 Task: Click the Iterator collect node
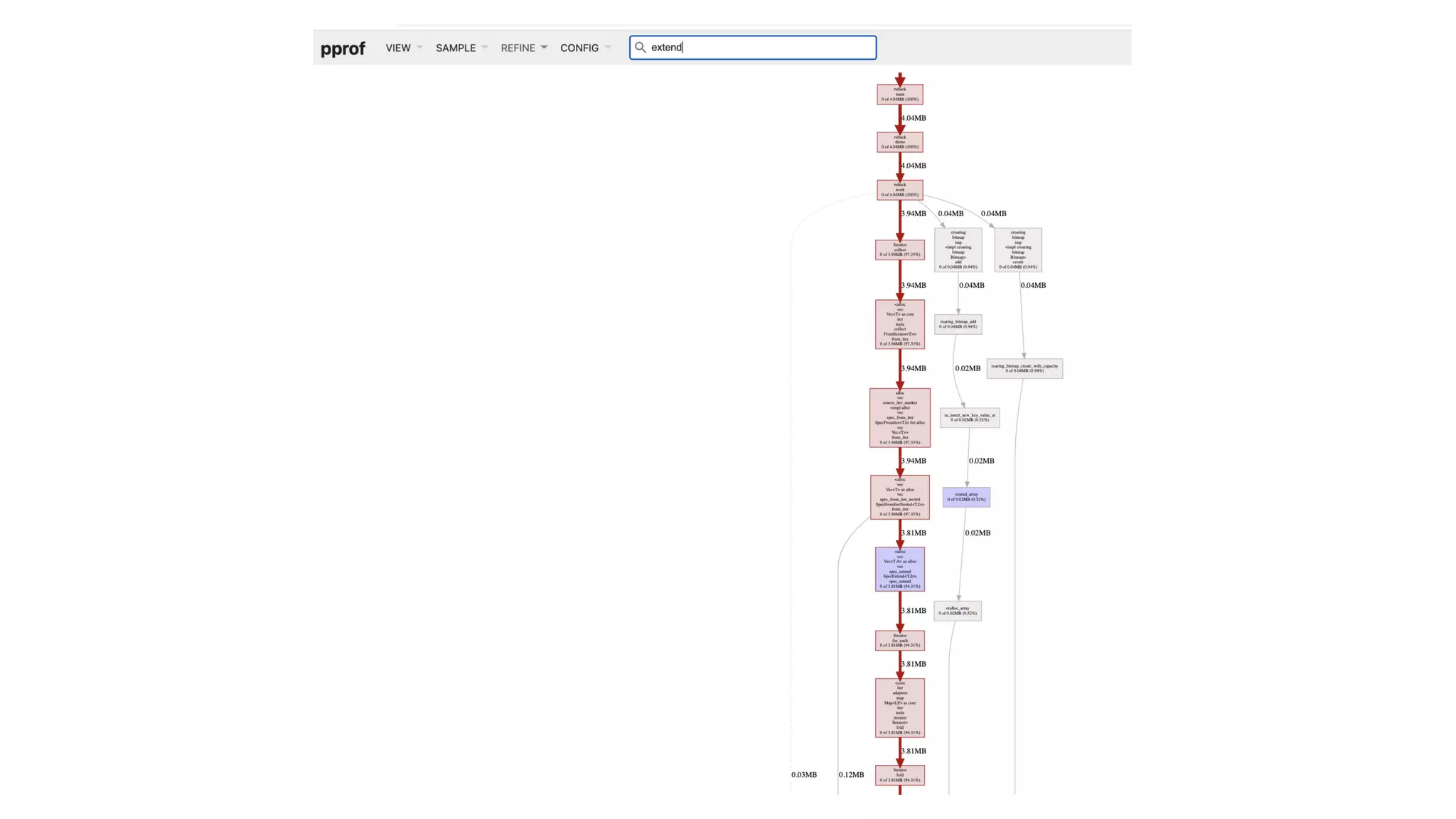[899, 250]
